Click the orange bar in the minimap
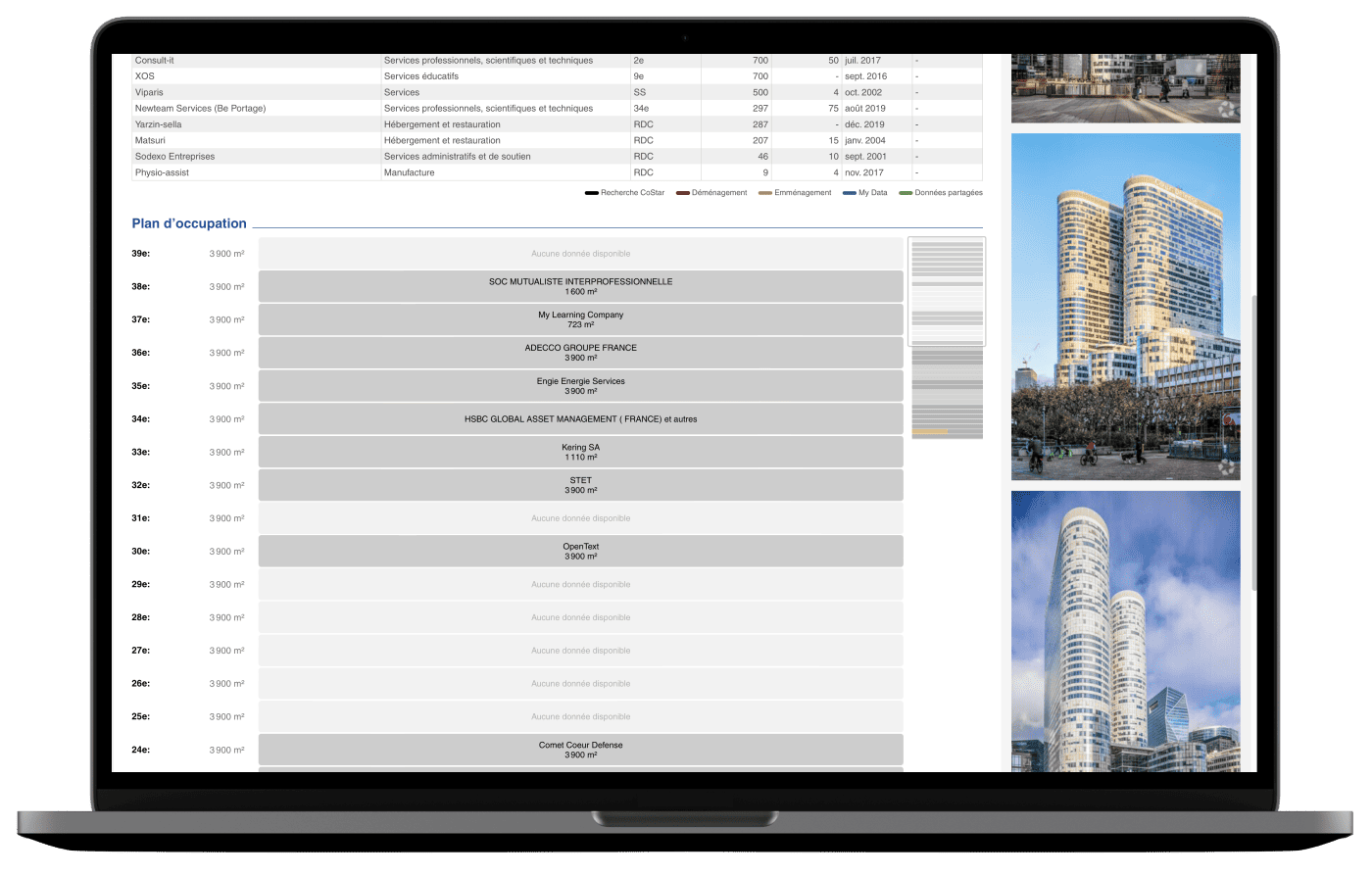1372x876 pixels. (930, 432)
